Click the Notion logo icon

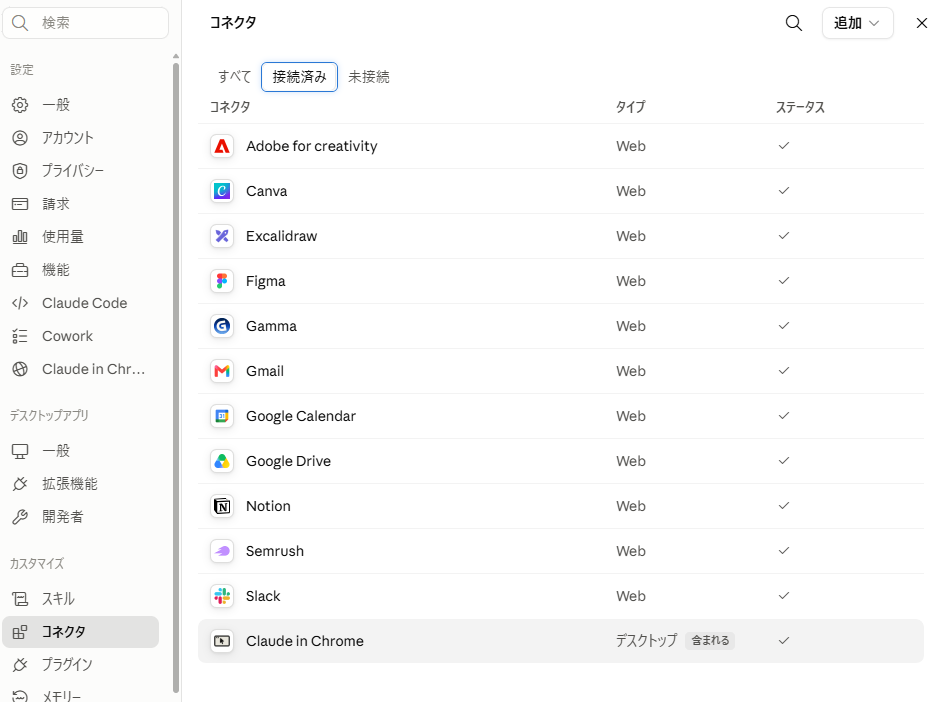click(222, 506)
